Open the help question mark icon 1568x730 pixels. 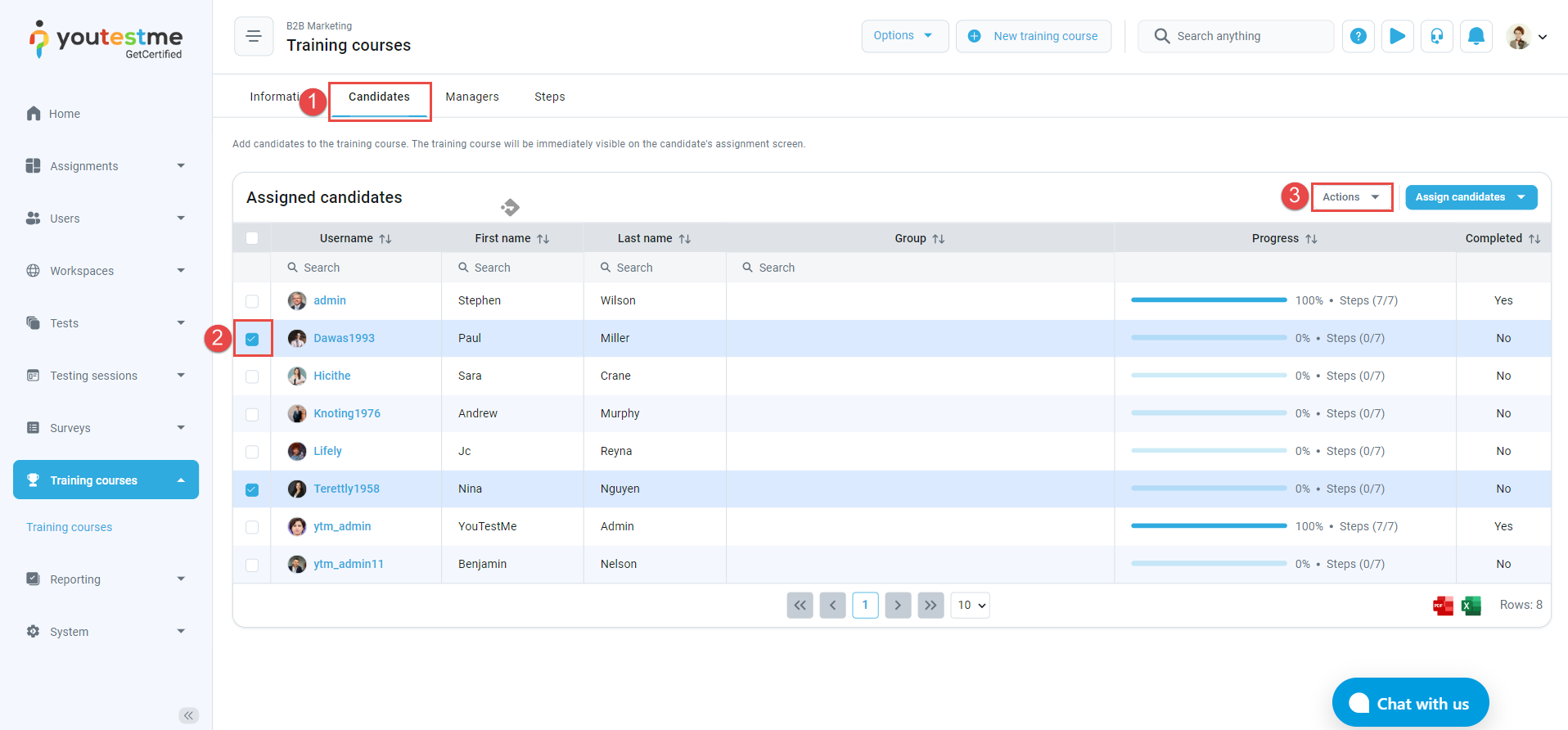point(1358,36)
